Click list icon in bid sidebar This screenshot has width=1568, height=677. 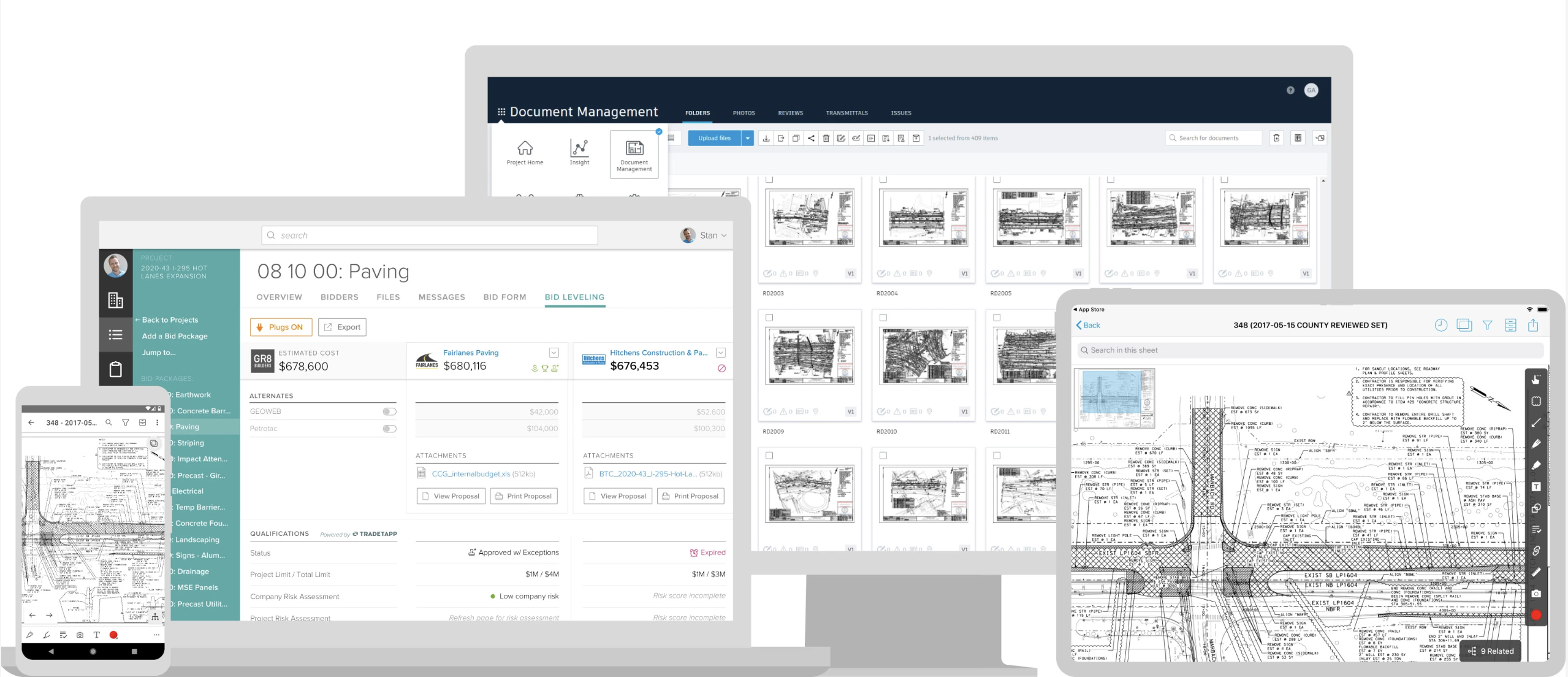click(115, 335)
